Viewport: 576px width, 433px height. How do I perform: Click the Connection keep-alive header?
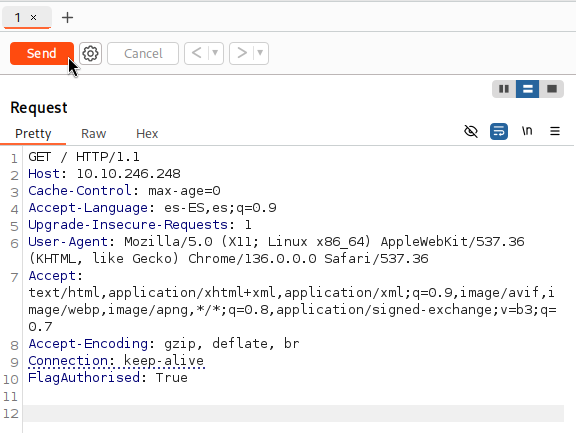tap(116, 361)
